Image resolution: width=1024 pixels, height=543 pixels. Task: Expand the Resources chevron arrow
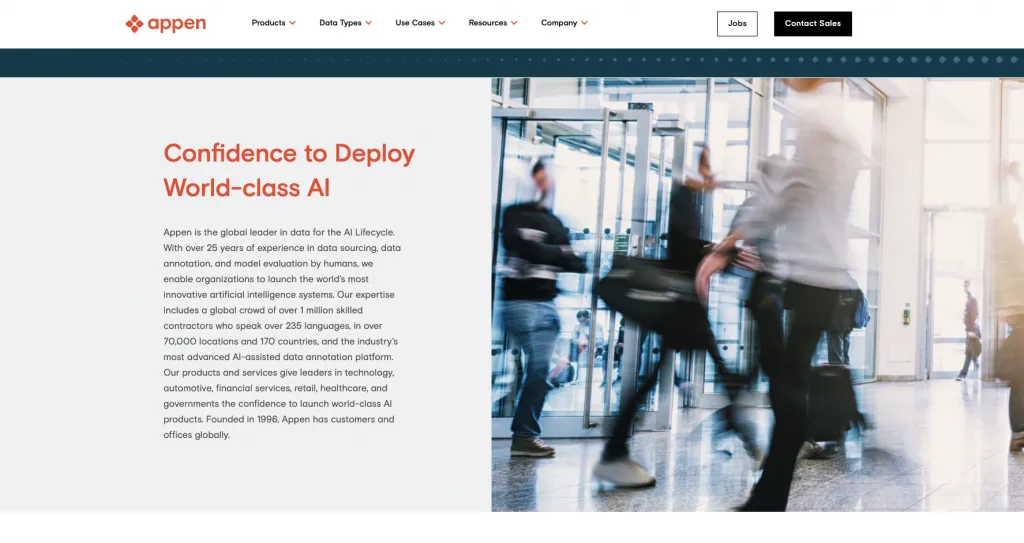point(514,23)
